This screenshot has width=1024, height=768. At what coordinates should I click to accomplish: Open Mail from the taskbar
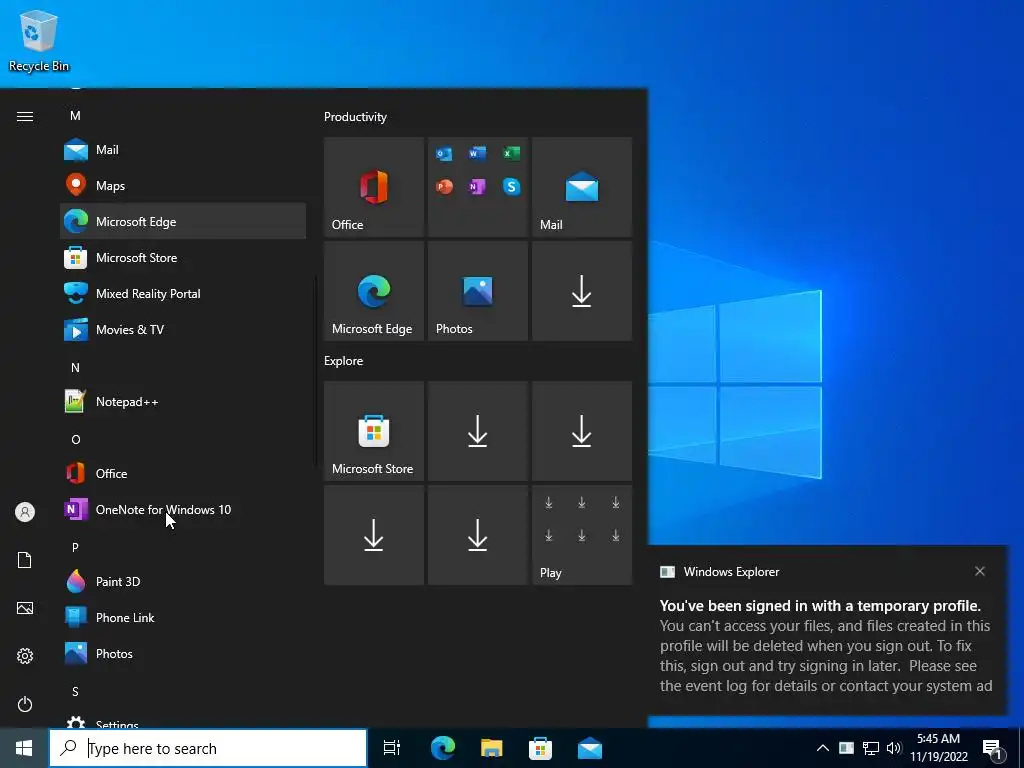(590, 748)
